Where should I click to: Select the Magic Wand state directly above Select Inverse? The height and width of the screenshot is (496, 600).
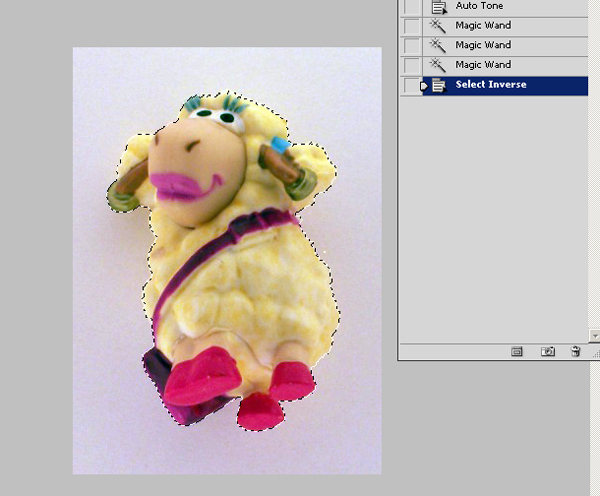505,65
